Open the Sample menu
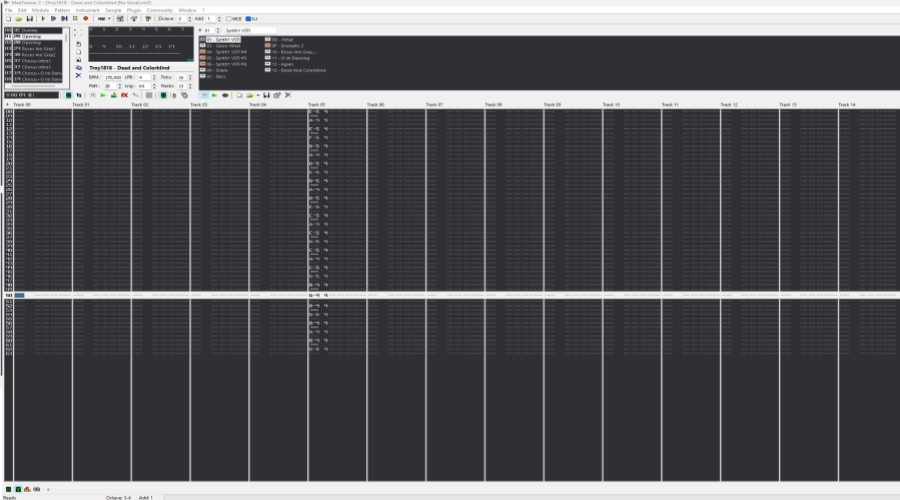The height and width of the screenshot is (500, 900). [113, 10]
